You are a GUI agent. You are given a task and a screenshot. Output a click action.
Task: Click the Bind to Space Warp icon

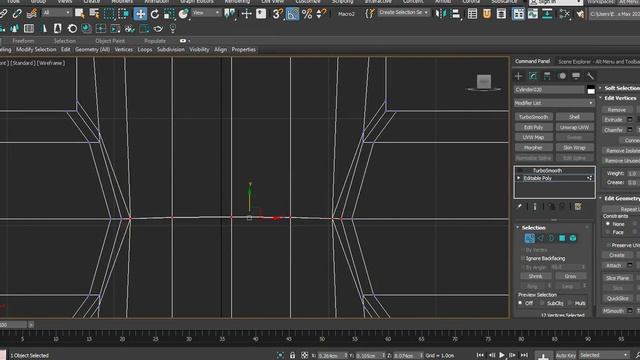(31, 14)
